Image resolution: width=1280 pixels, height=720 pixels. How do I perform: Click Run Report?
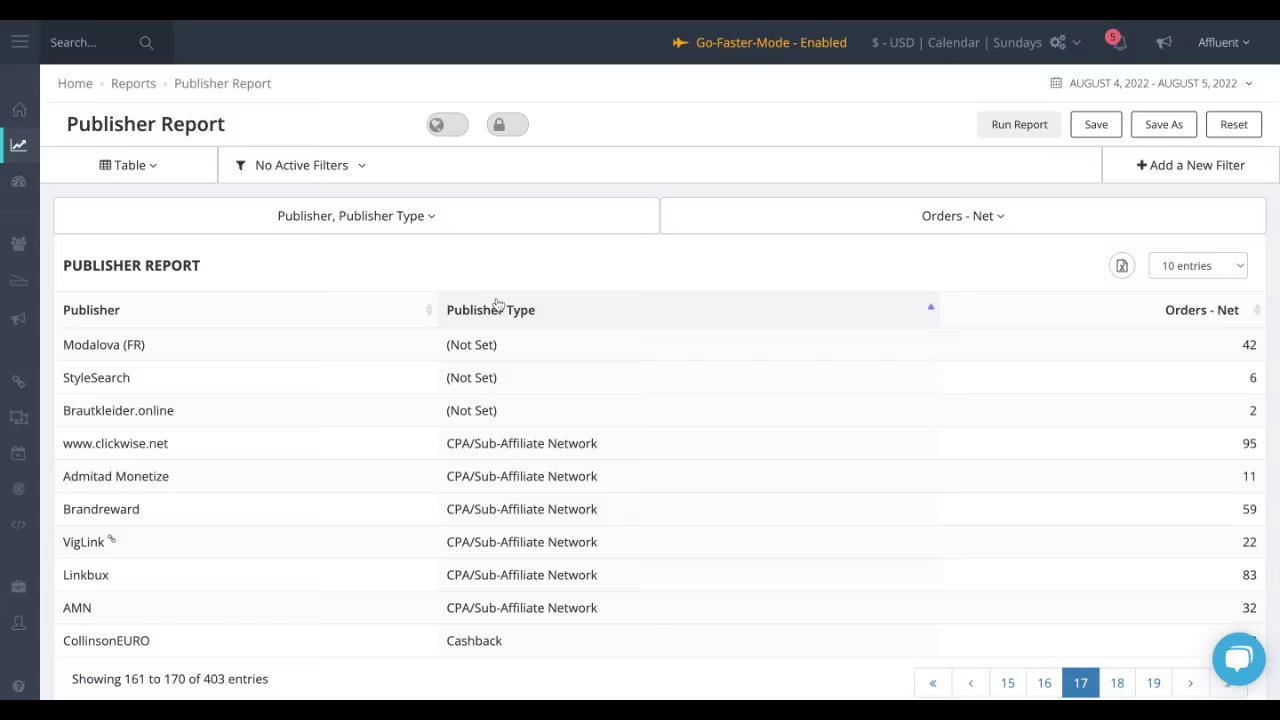pyautogui.click(x=1019, y=124)
